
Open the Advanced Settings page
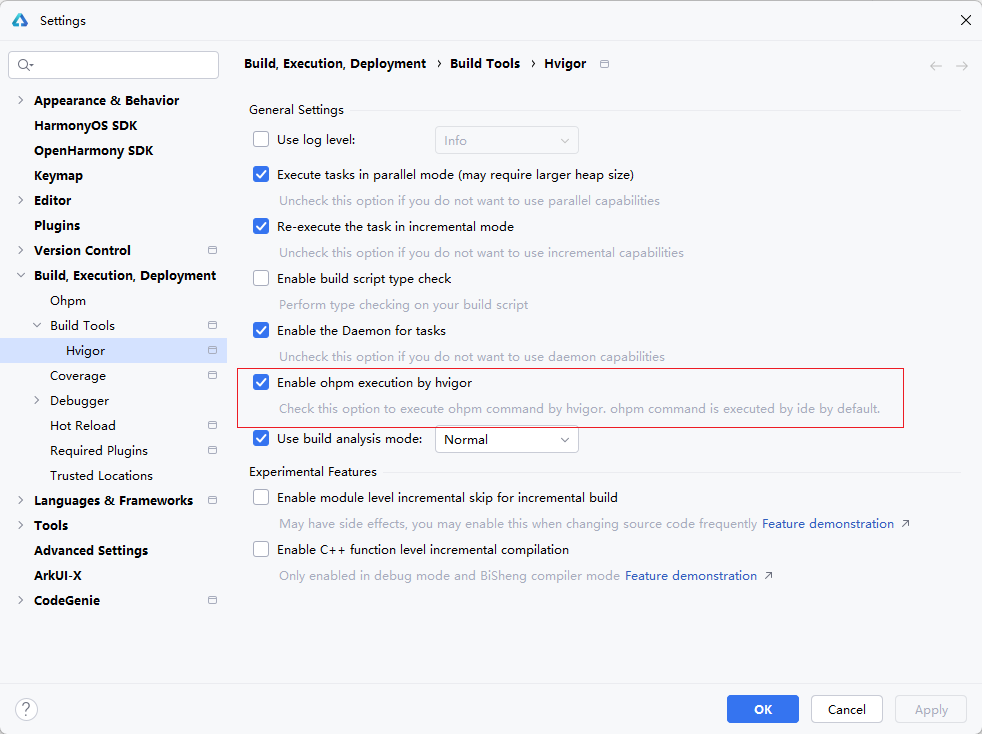(x=91, y=551)
